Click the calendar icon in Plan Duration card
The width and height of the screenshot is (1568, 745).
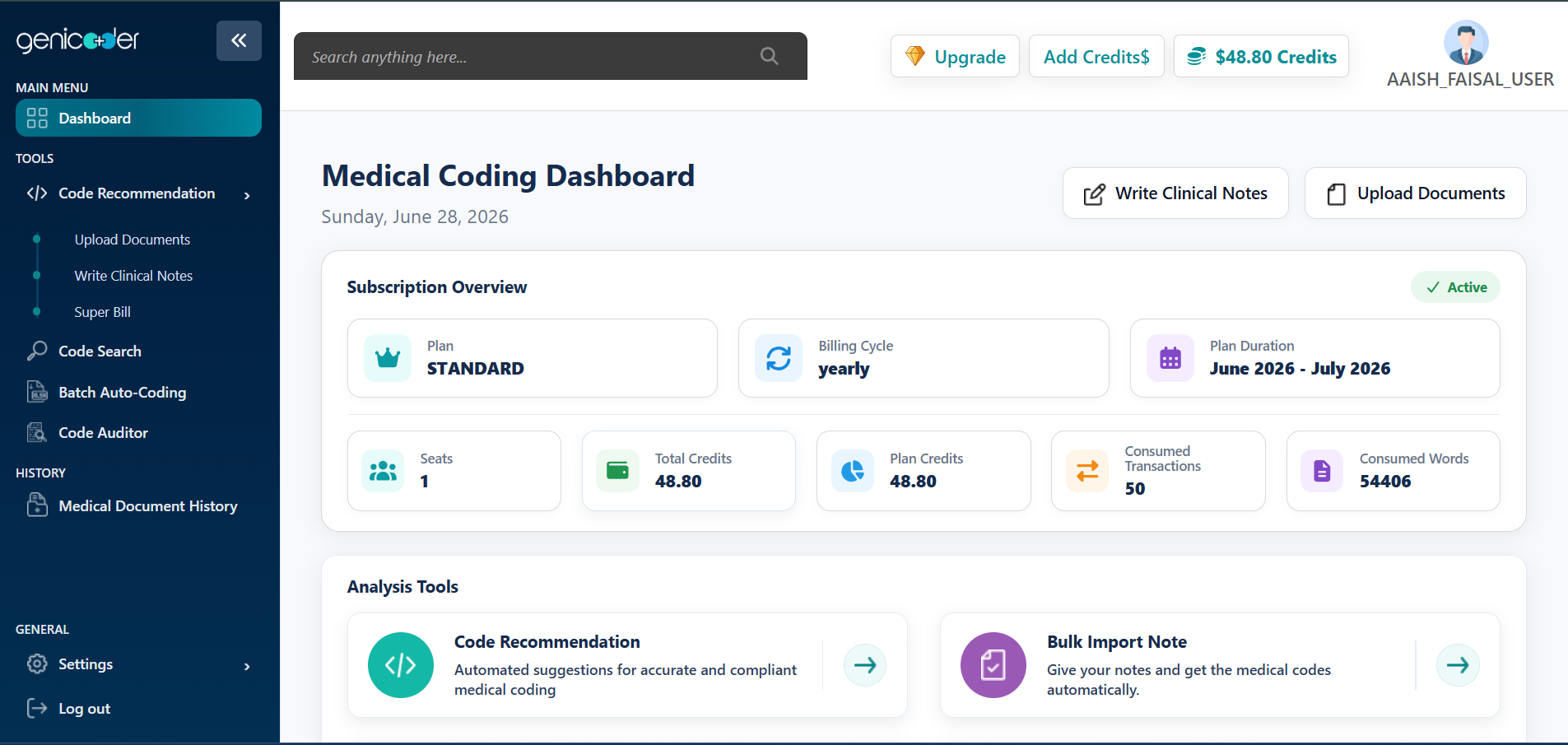(1170, 358)
